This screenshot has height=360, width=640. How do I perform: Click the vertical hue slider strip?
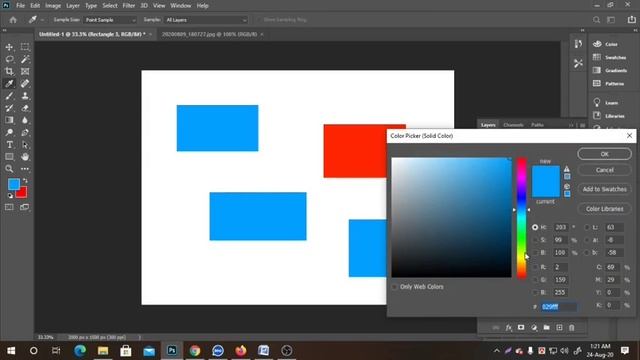(522, 218)
